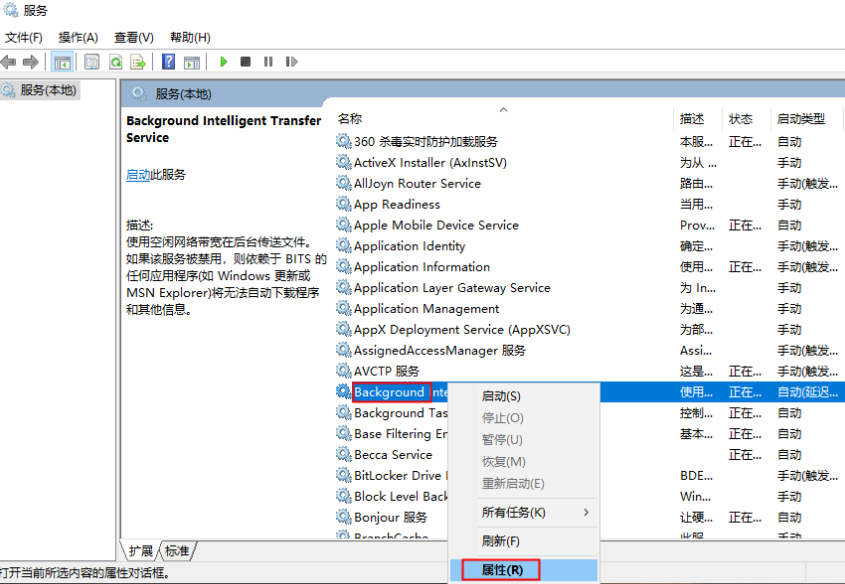The width and height of the screenshot is (845, 584).
Task: Choose 启动(S) in the context menu
Action: tap(501, 396)
